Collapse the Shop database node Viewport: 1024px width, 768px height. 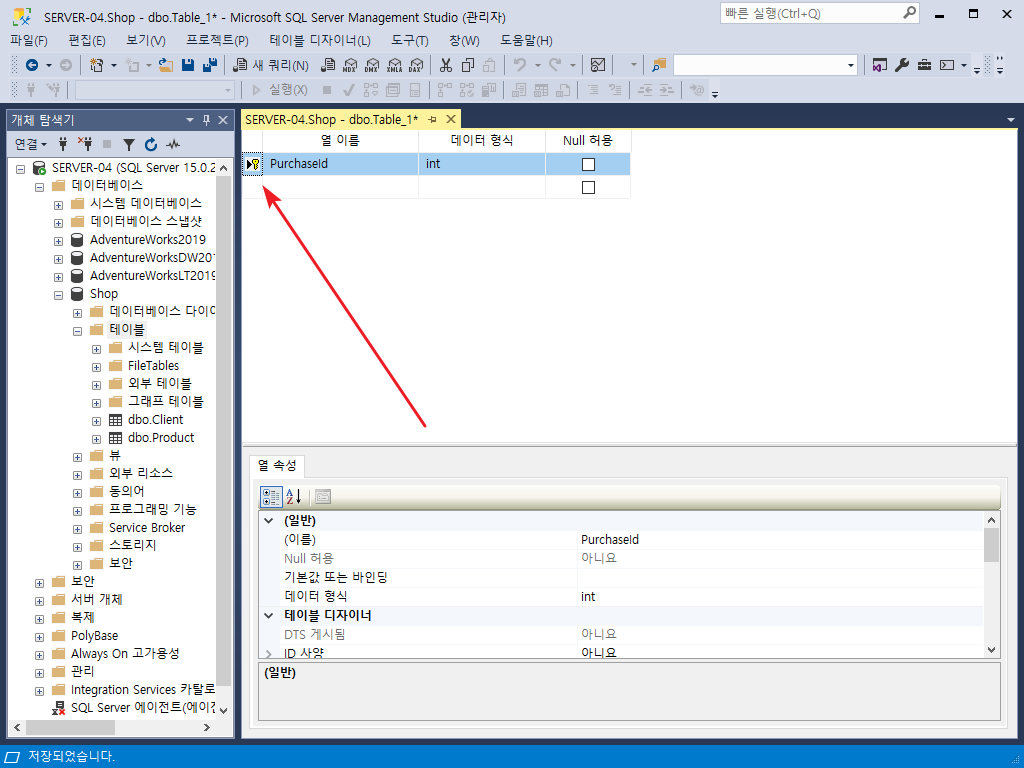coord(58,295)
